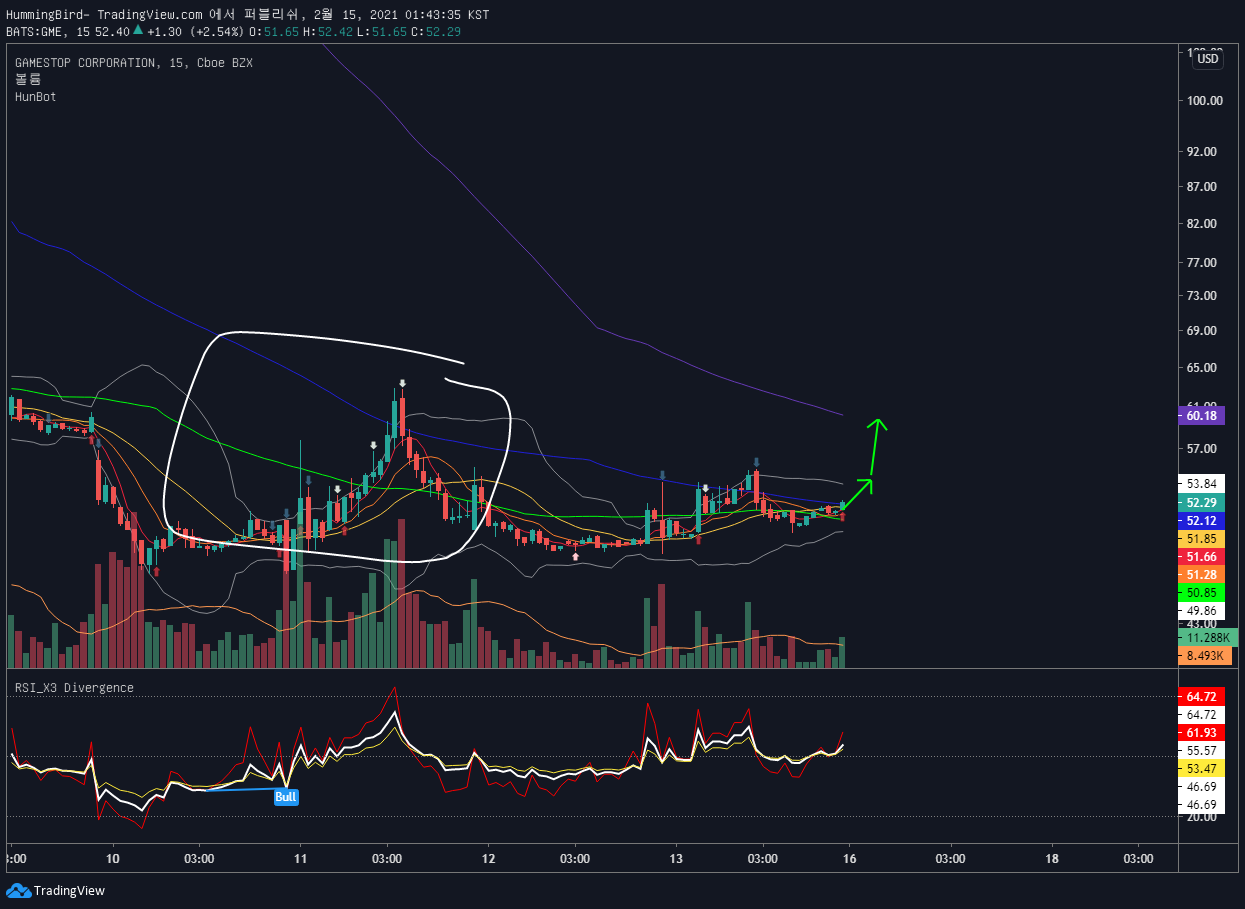Viewport: 1245px width, 909px height.
Task: Click the 73.00 price axis label
Action: (1202, 296)
